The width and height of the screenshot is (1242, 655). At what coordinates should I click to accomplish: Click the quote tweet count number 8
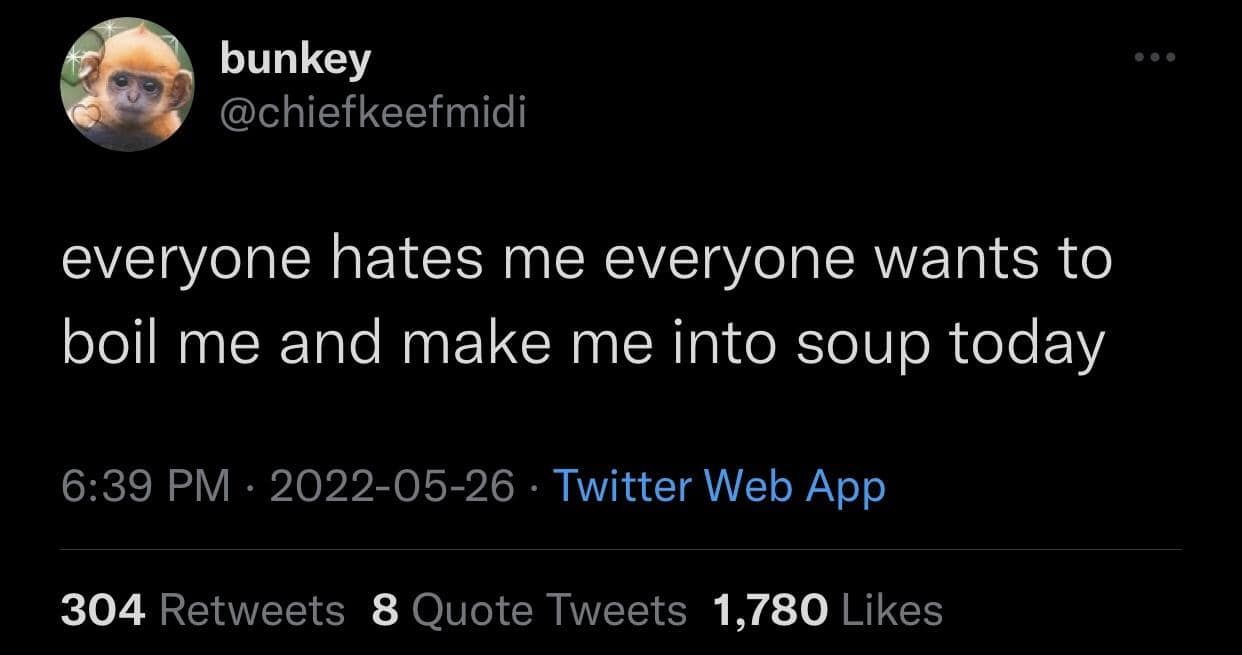tap(385, 609)
